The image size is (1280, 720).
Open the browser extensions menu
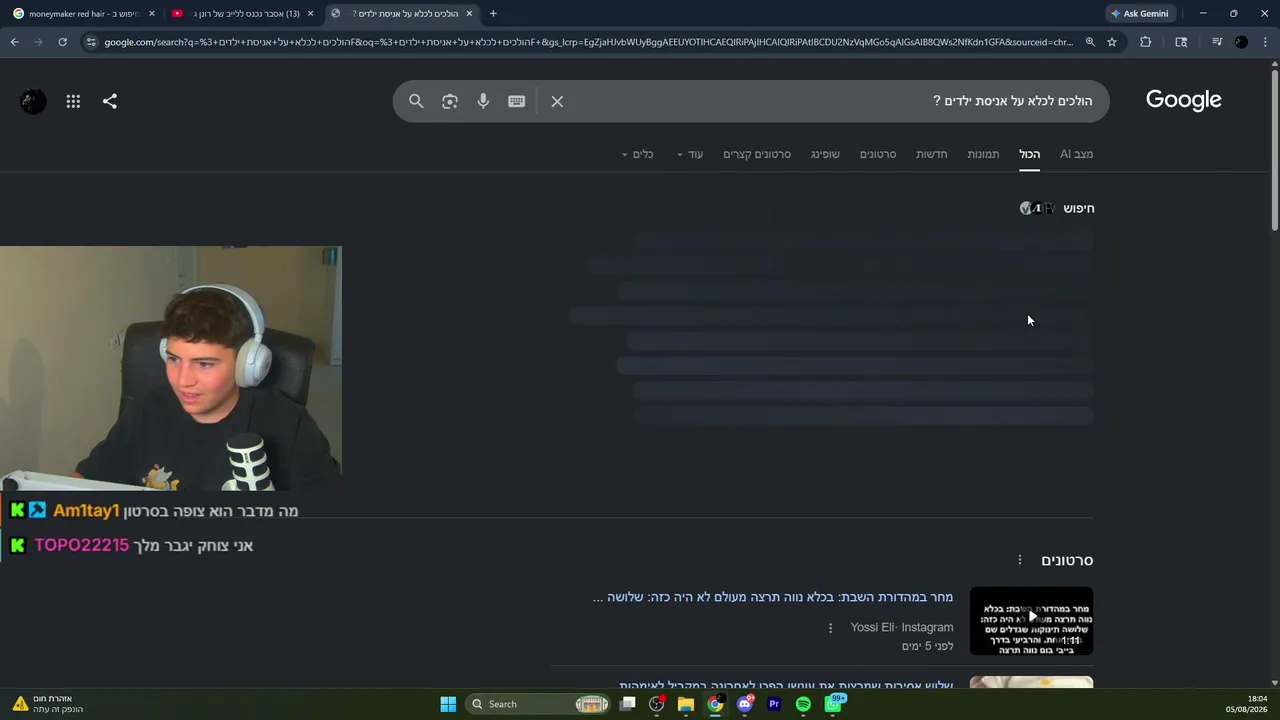pyautogui.click(x=1146, y=42)
